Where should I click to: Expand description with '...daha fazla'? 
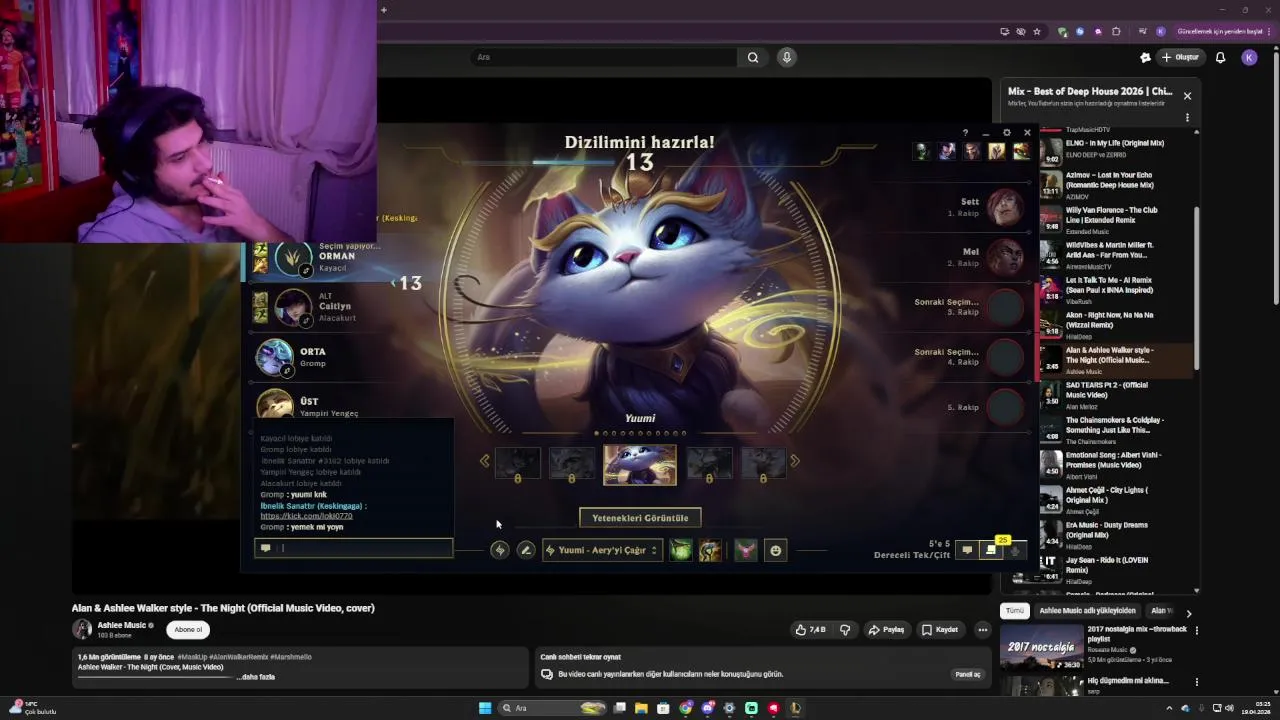[x=256, y=677]
